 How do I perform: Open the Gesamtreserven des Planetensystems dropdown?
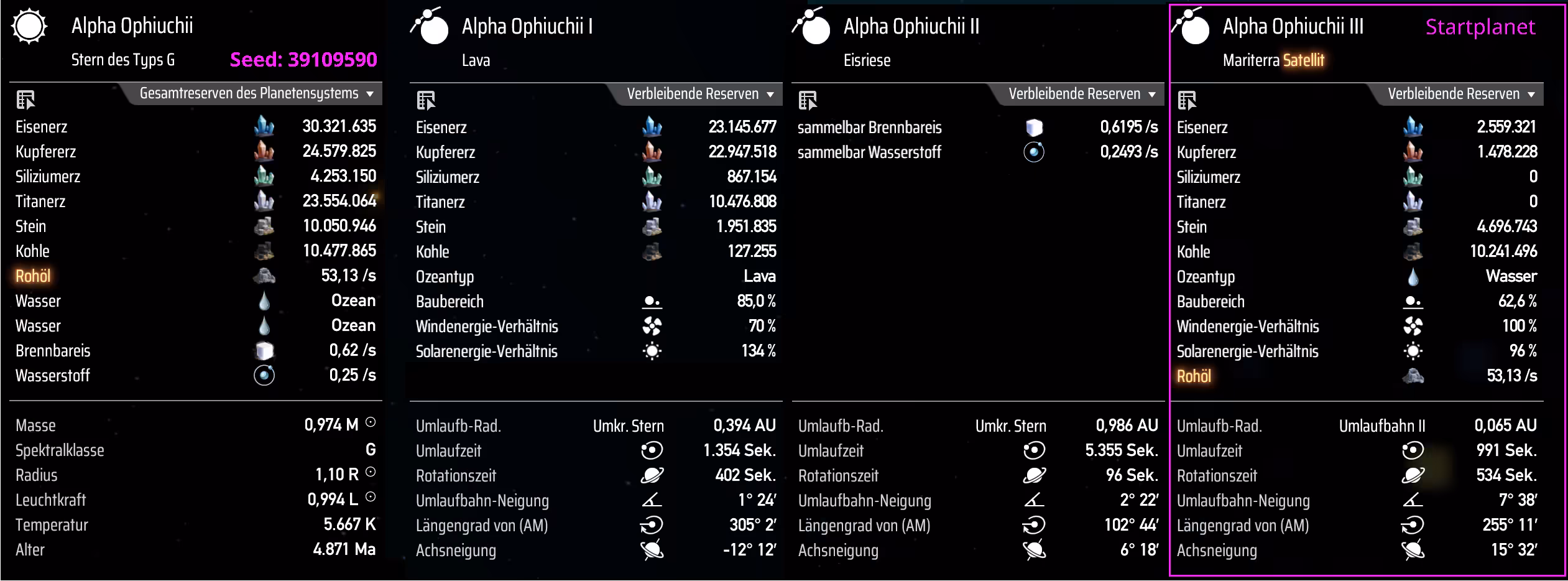point(256,93)
